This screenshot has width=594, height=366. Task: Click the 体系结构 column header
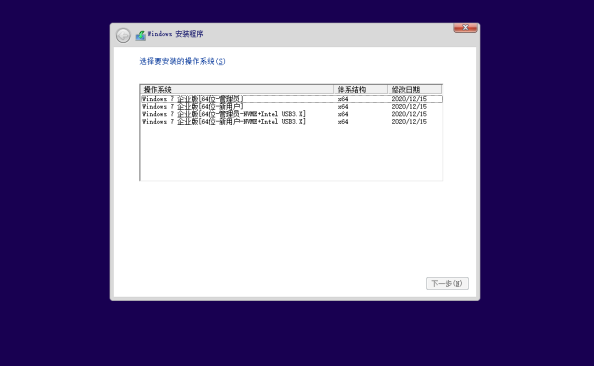(x=361, y=89)
